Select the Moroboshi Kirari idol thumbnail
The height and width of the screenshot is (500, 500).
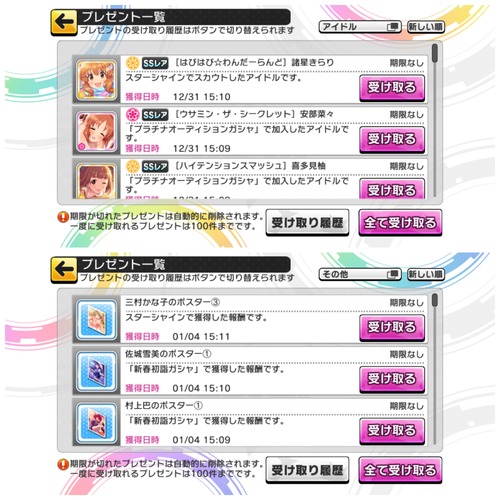96,79
